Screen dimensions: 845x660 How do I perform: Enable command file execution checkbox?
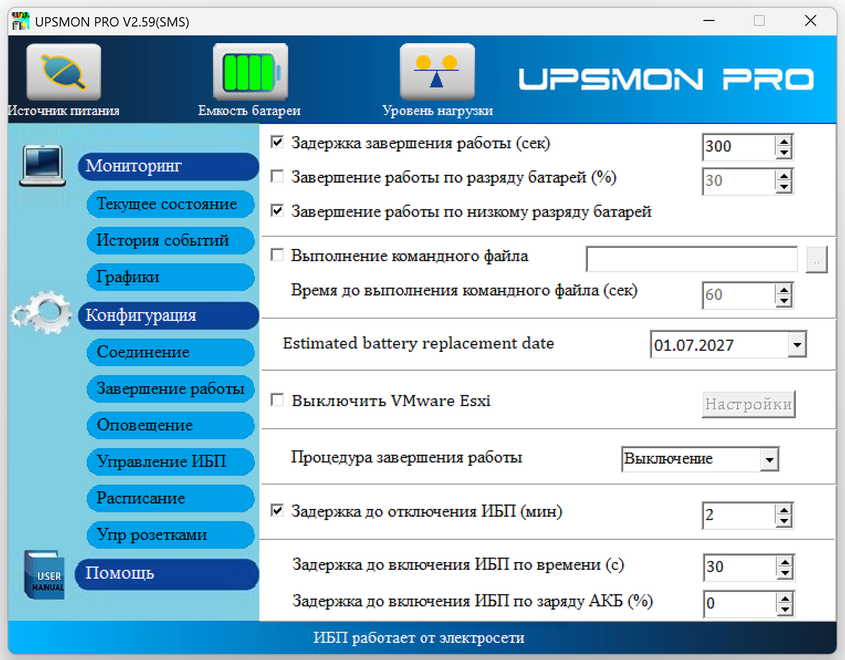click(277, 255)
